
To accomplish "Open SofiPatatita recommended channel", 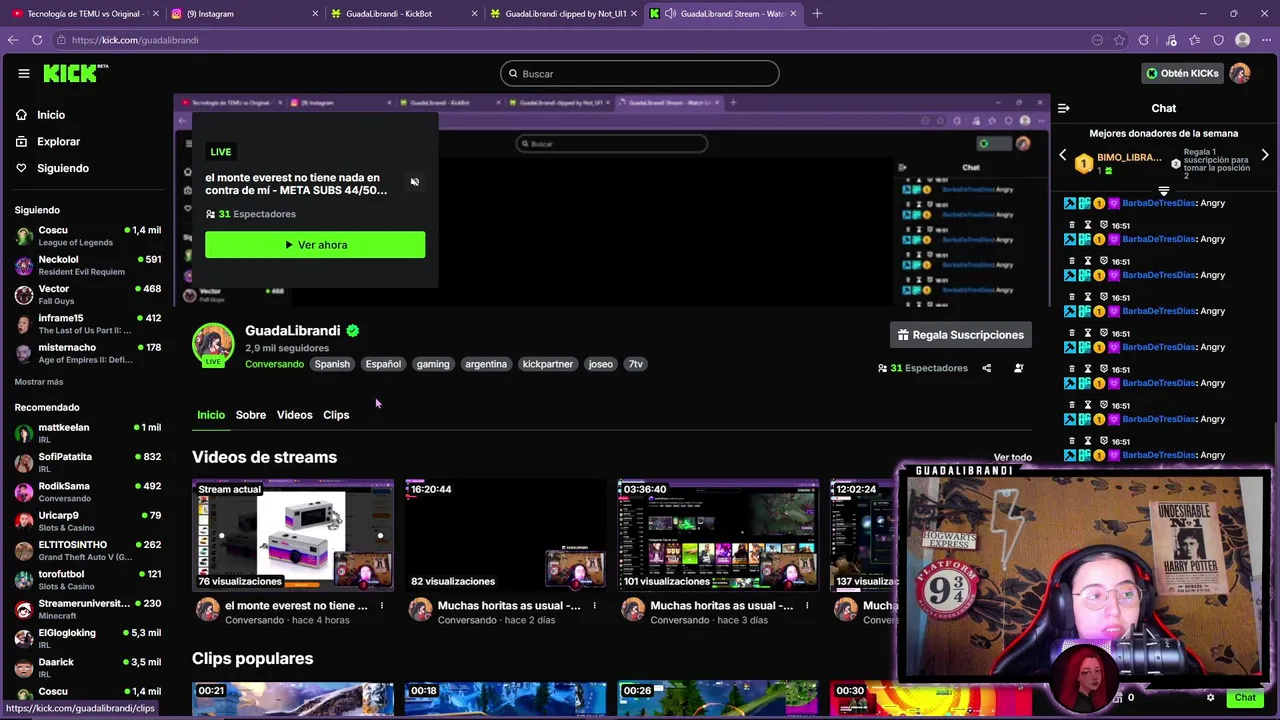I will [x=87, y=462].
